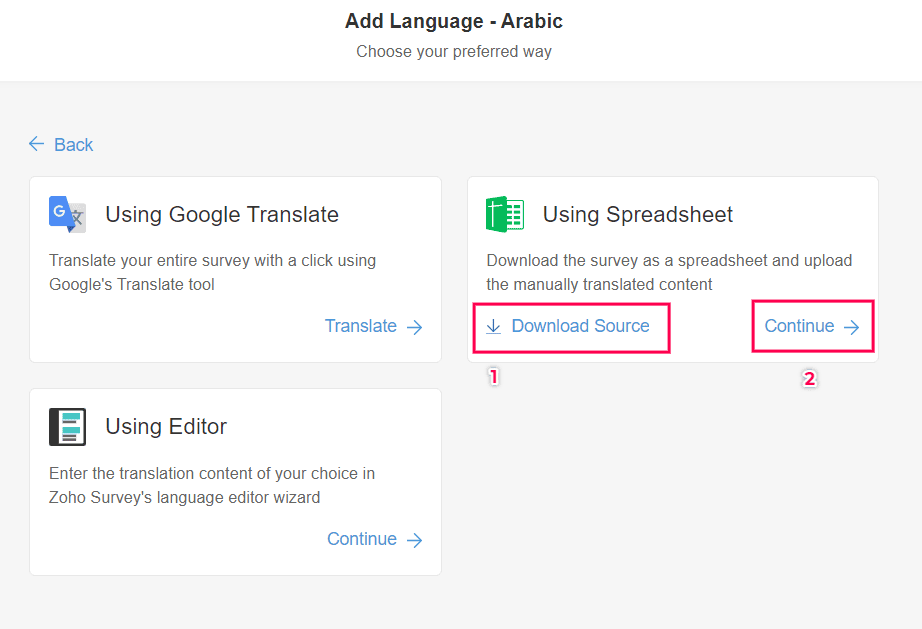Select the Using Google Translate heading
The width and height of the screenshot is (922, 629).
222,214
